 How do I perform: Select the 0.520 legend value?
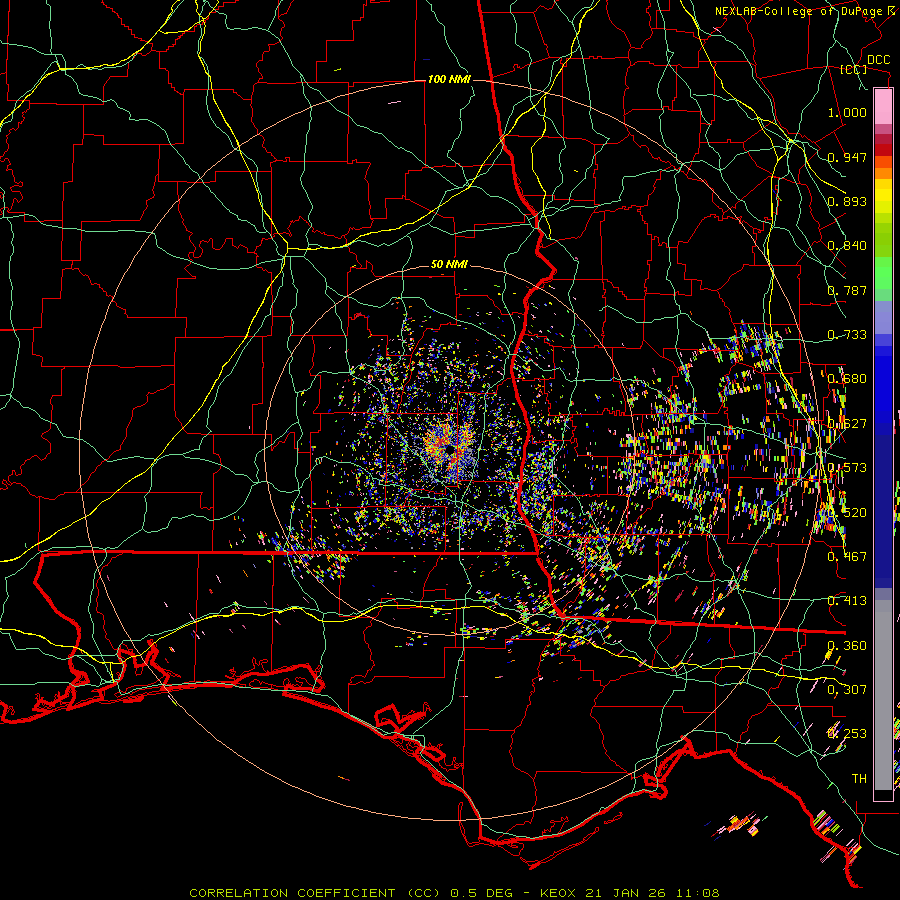(x=847, y=513)
